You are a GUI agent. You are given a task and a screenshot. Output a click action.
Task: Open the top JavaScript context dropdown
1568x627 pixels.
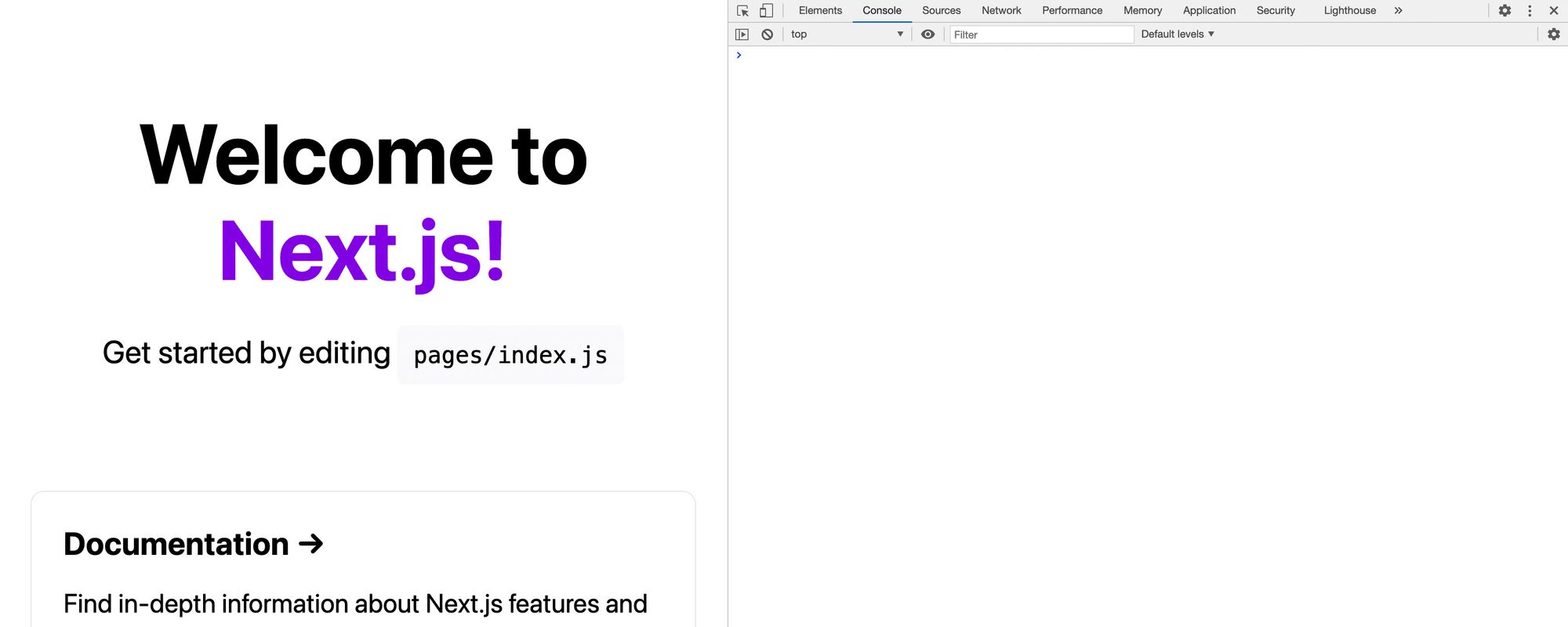847,34
